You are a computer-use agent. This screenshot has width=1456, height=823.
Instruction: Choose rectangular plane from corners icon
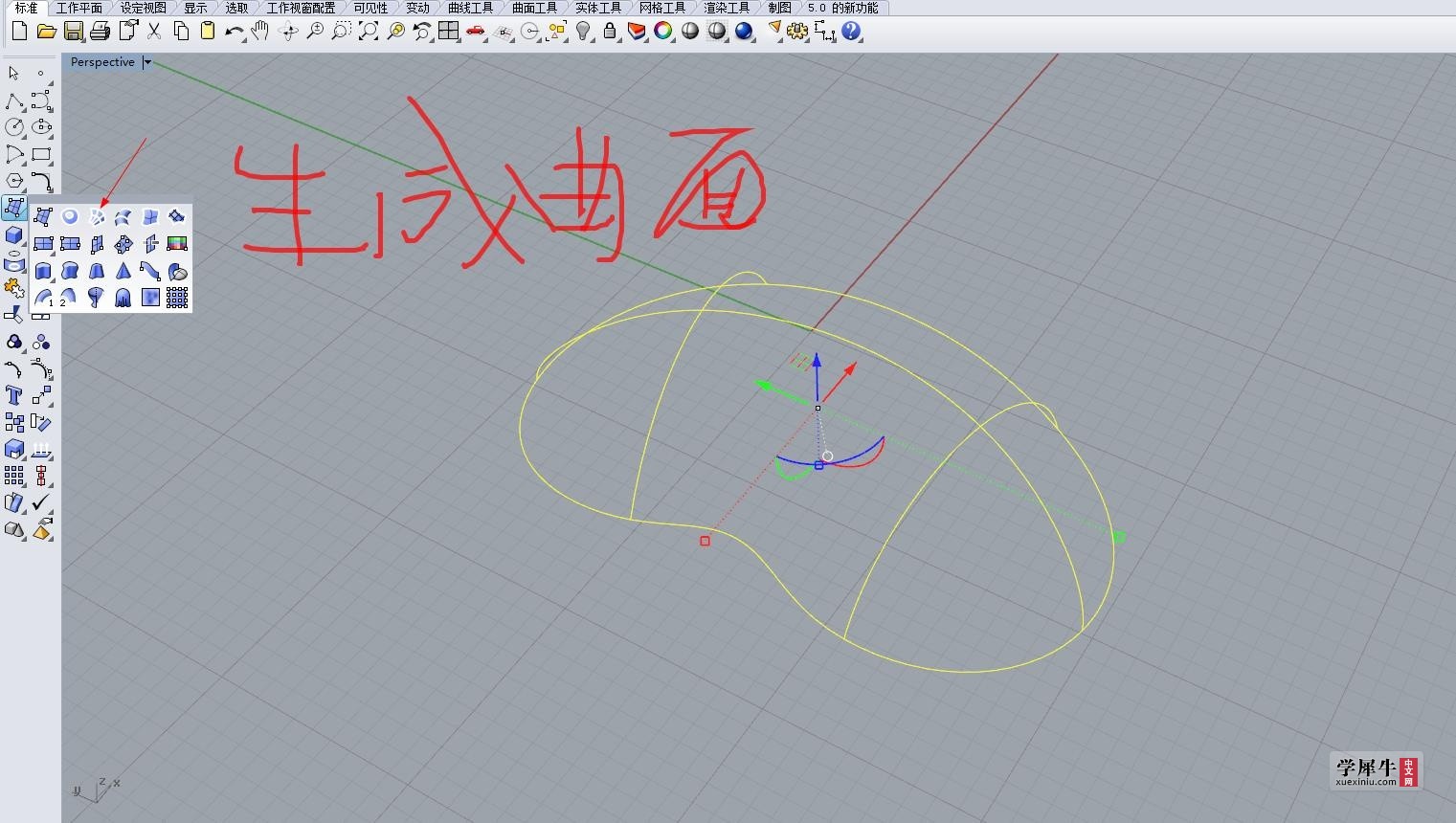43,244
